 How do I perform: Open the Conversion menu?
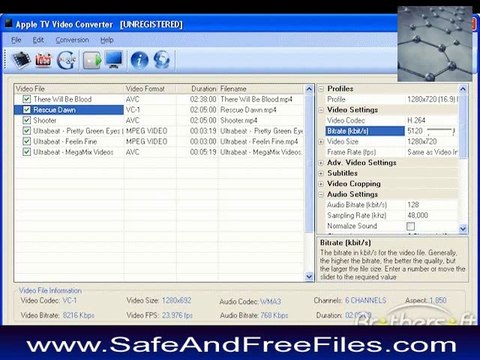72,40
